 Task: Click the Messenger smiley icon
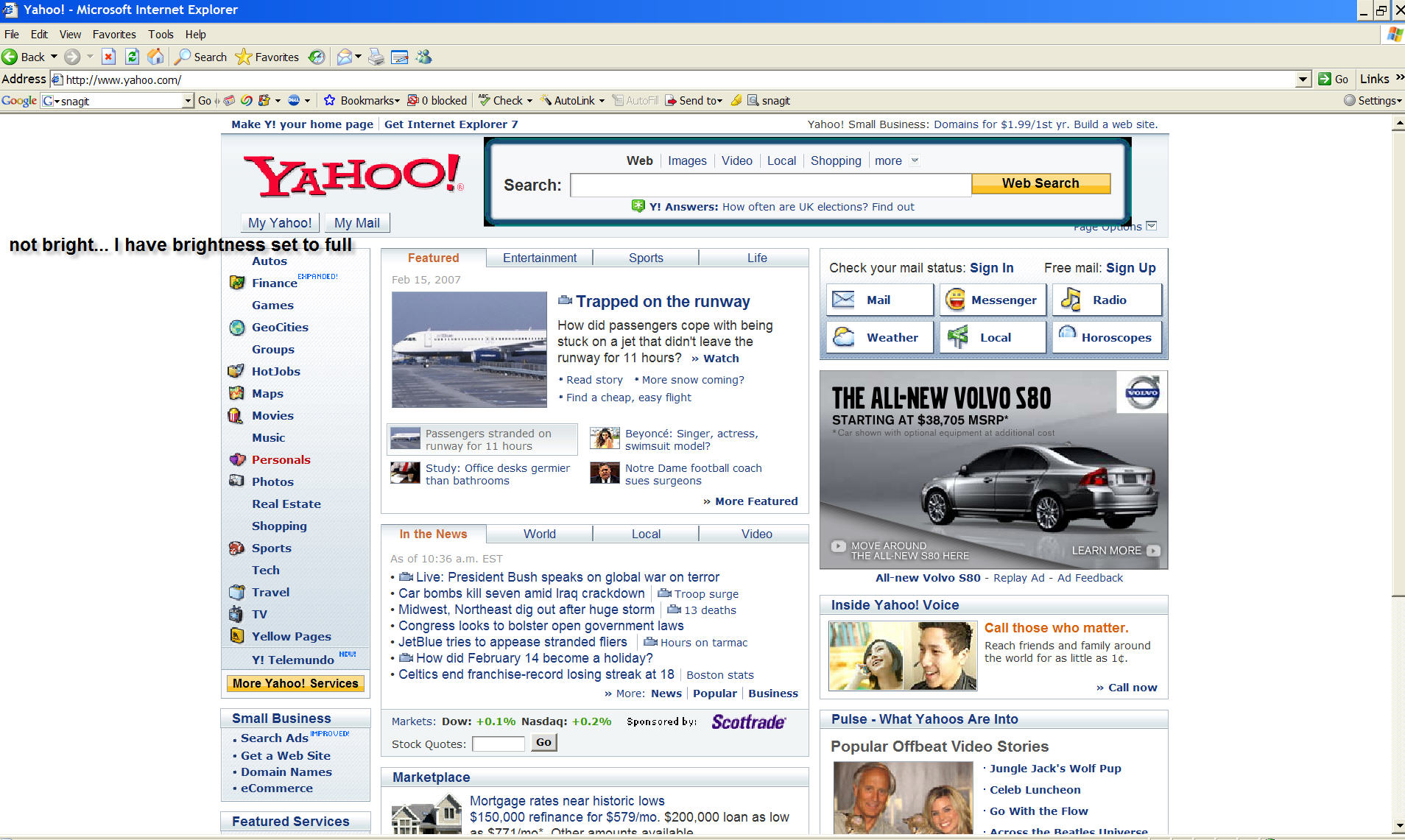(x=955, y=299)
